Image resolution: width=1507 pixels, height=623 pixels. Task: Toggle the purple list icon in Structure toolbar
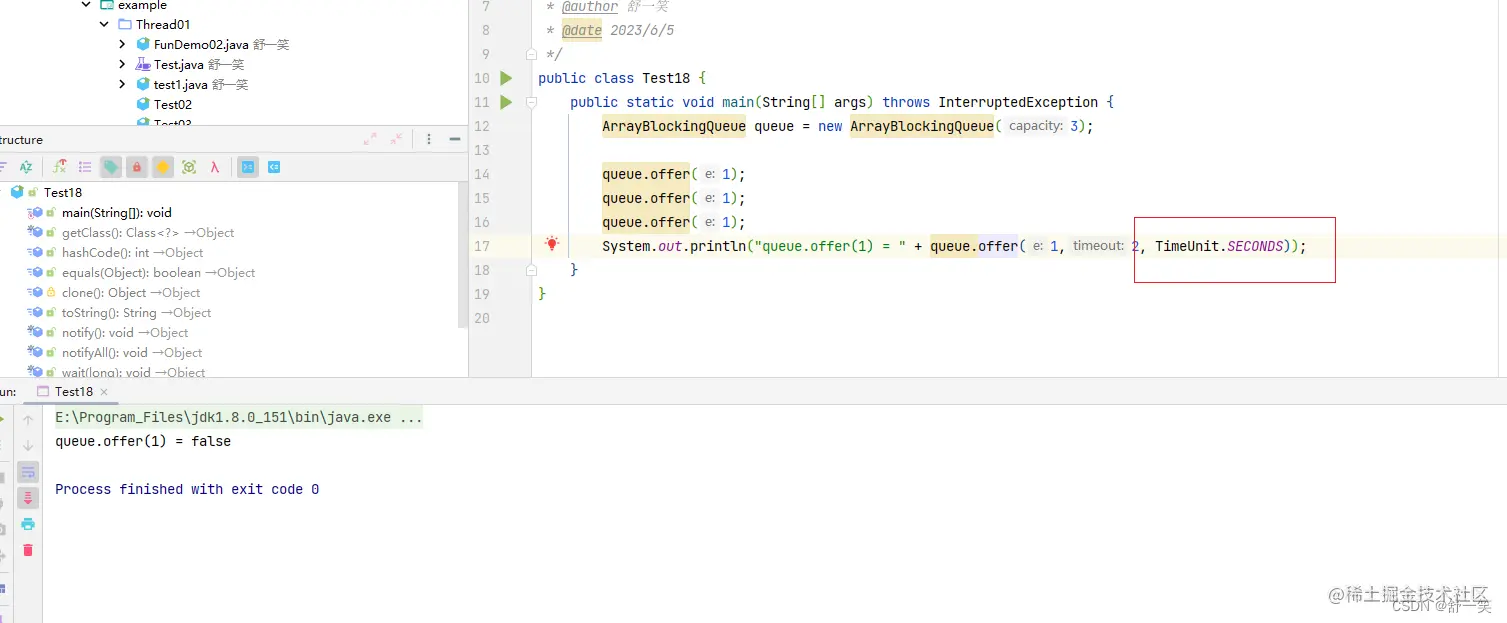tap(85, 167)
